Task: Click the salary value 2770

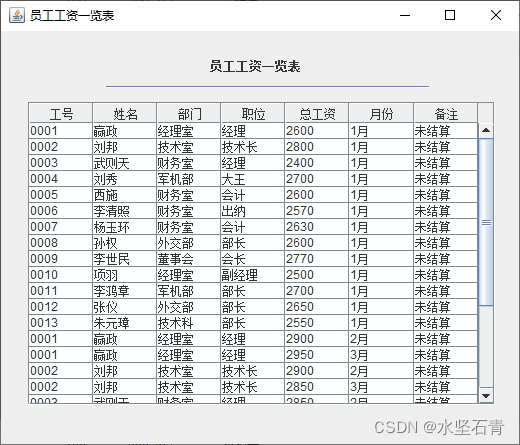Action: (x=317, y=259)
